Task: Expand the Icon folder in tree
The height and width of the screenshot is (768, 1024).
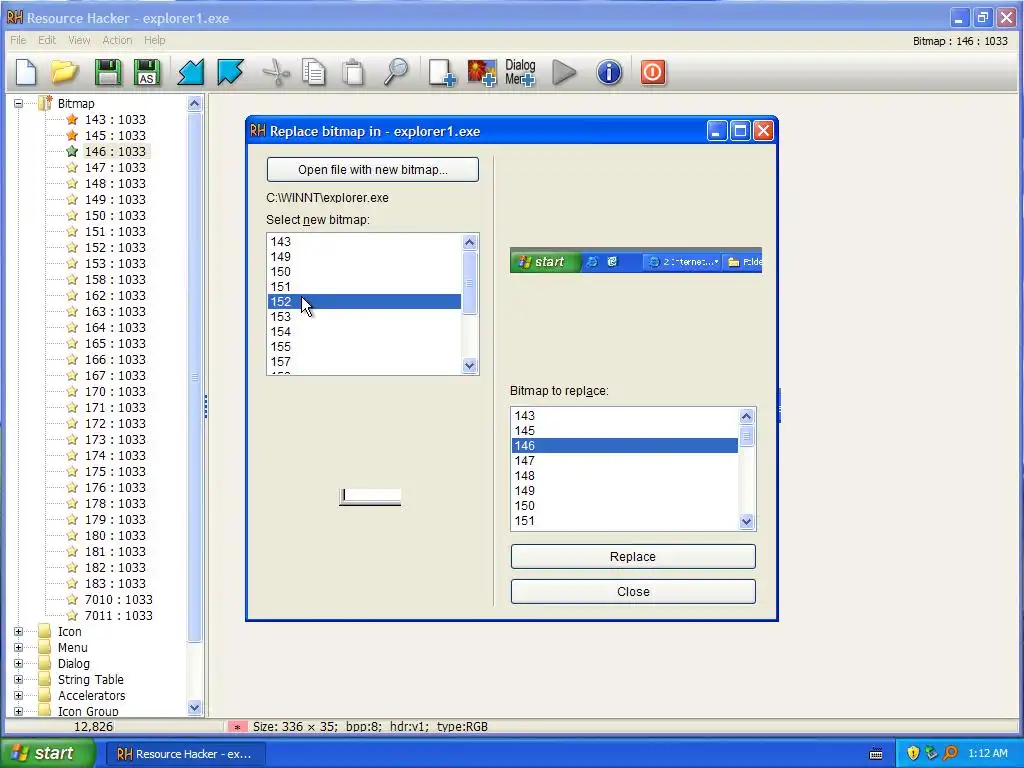Action: point(18,632)
